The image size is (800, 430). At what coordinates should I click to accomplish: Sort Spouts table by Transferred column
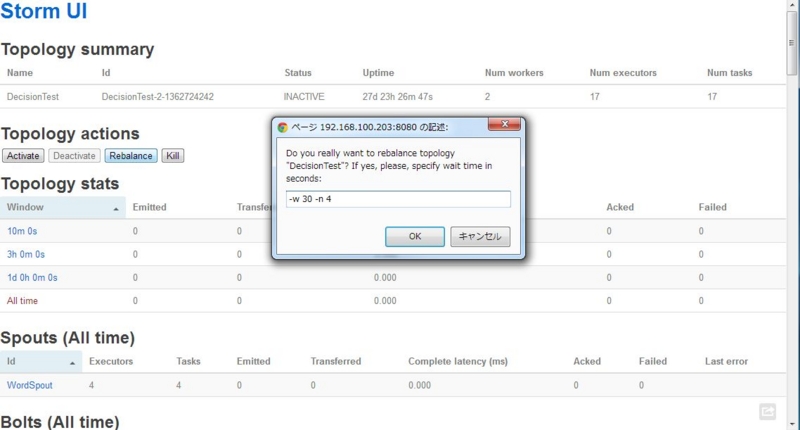pyautogui.click(x=336, y=361)
